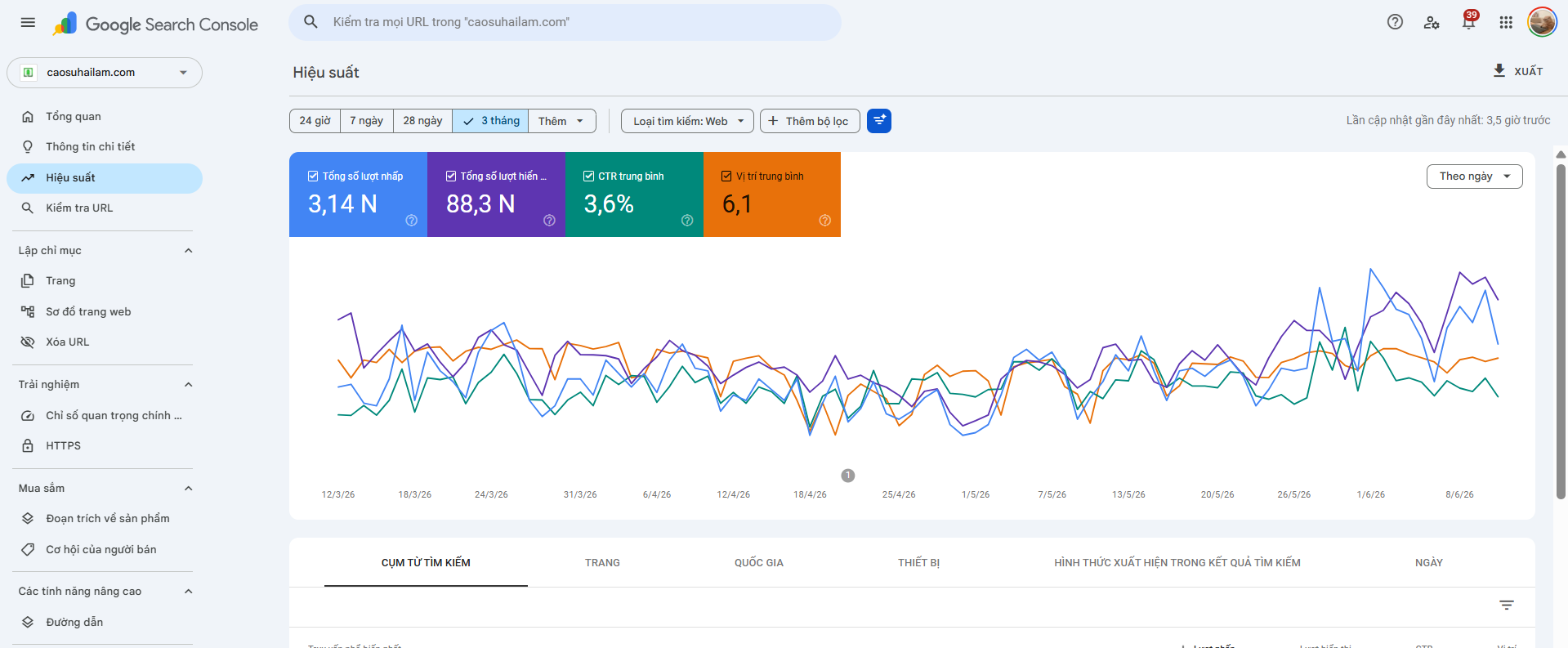Uncheck Tổng số lượt hiển thị metric checkbox
Screen dimensions: 1568x648
pos(451,176)
